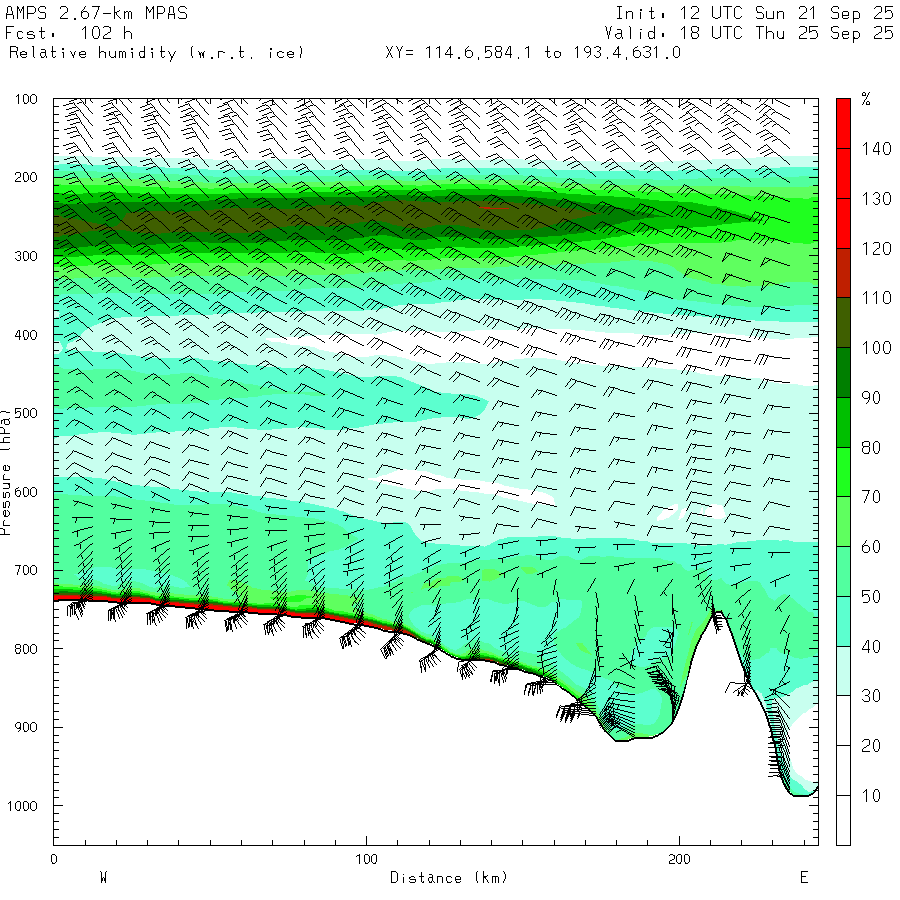Click the aqua 40–50 colorbar segment
Viewport: 900px width, 900px height.
[x=843, y=622]
